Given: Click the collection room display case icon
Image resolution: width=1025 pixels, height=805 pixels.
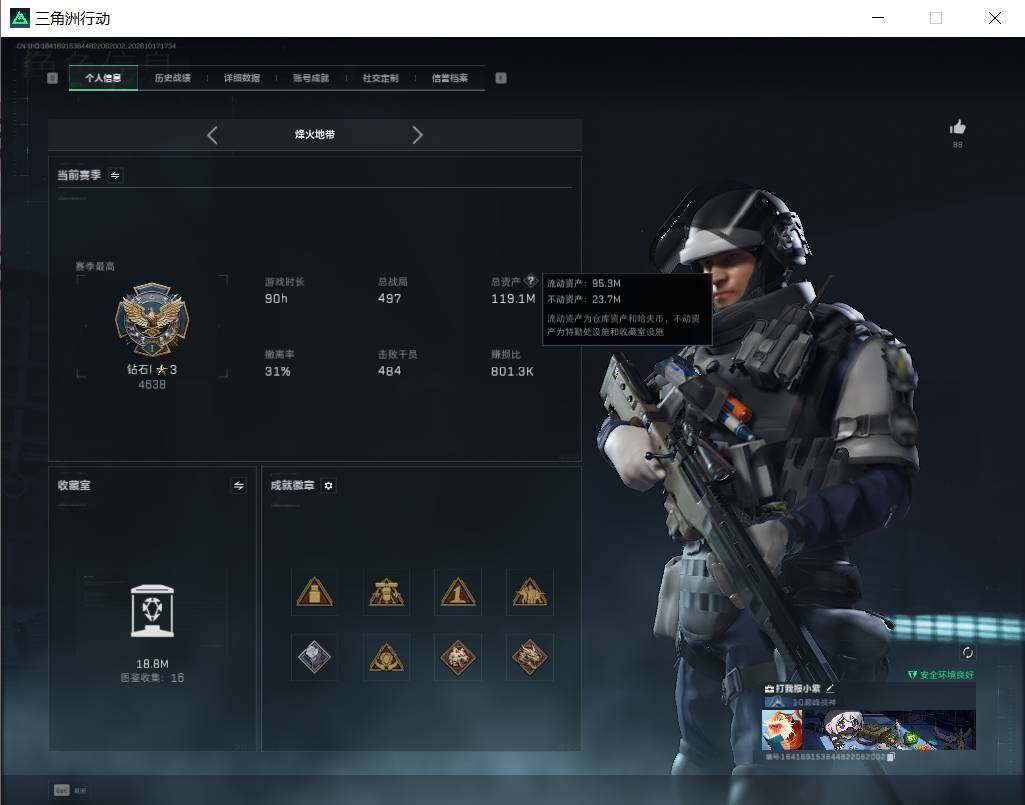Looking at the screenshot, I should point(152,611).
